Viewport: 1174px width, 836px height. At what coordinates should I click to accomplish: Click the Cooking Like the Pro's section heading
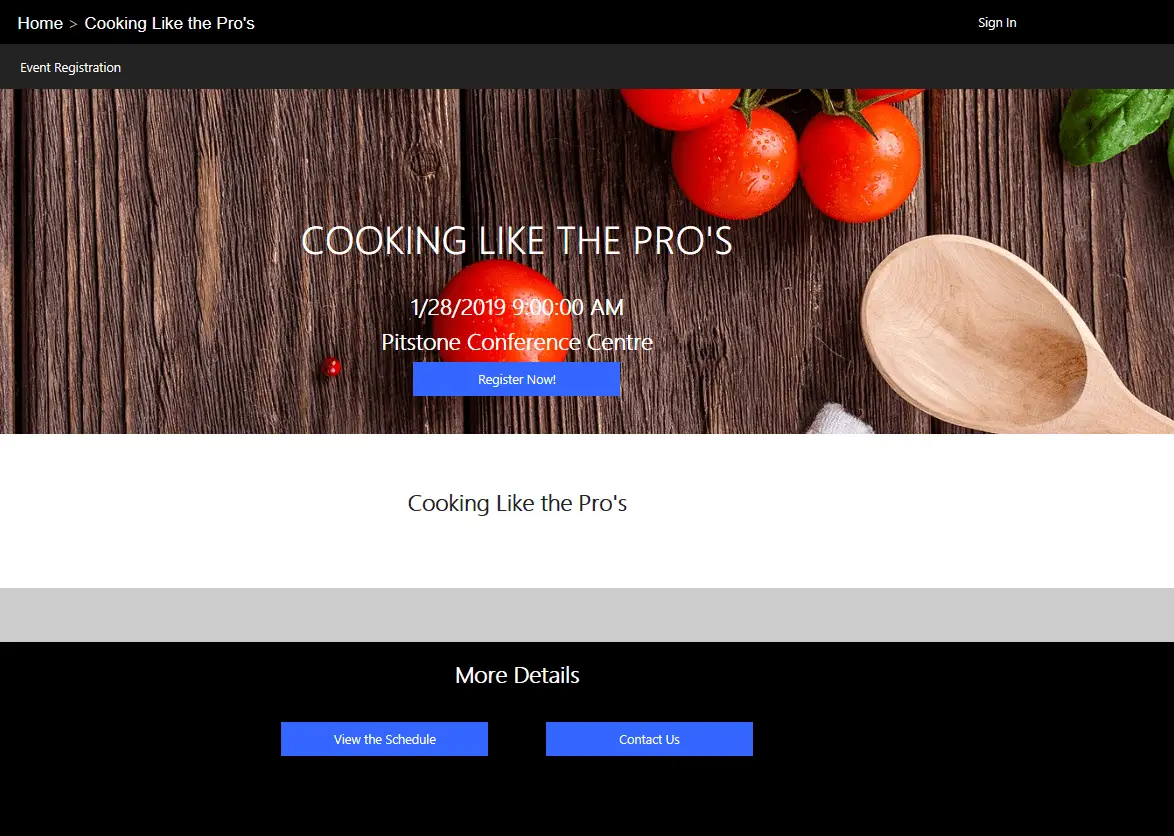517,503
